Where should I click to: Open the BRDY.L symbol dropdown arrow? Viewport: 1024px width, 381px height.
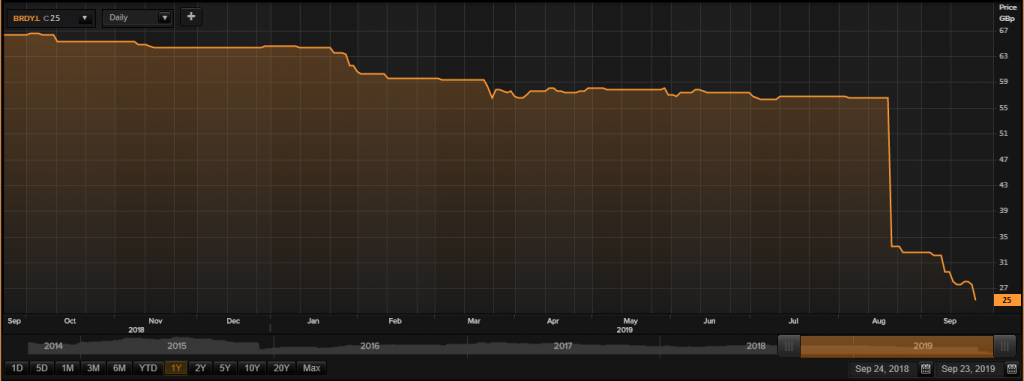click(85, 18)
